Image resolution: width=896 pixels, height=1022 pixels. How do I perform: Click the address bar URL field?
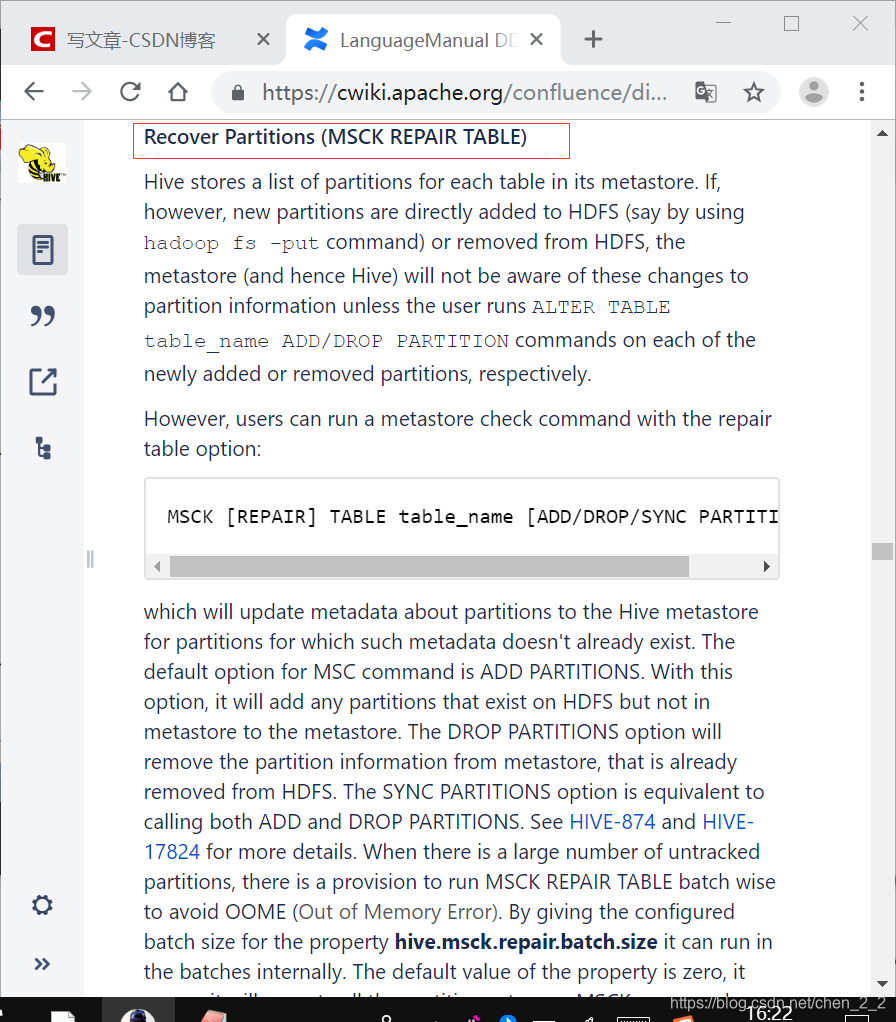464,93
